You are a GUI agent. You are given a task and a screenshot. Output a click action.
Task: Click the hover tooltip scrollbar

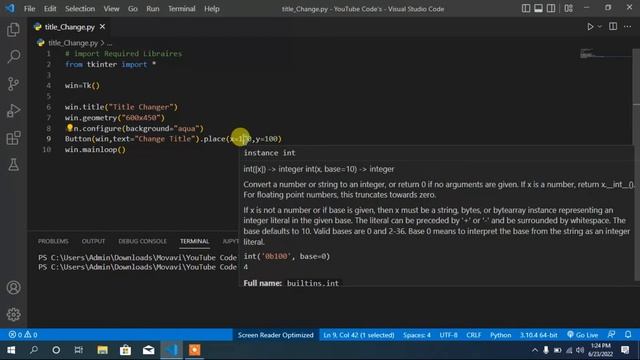pos(637,214)
